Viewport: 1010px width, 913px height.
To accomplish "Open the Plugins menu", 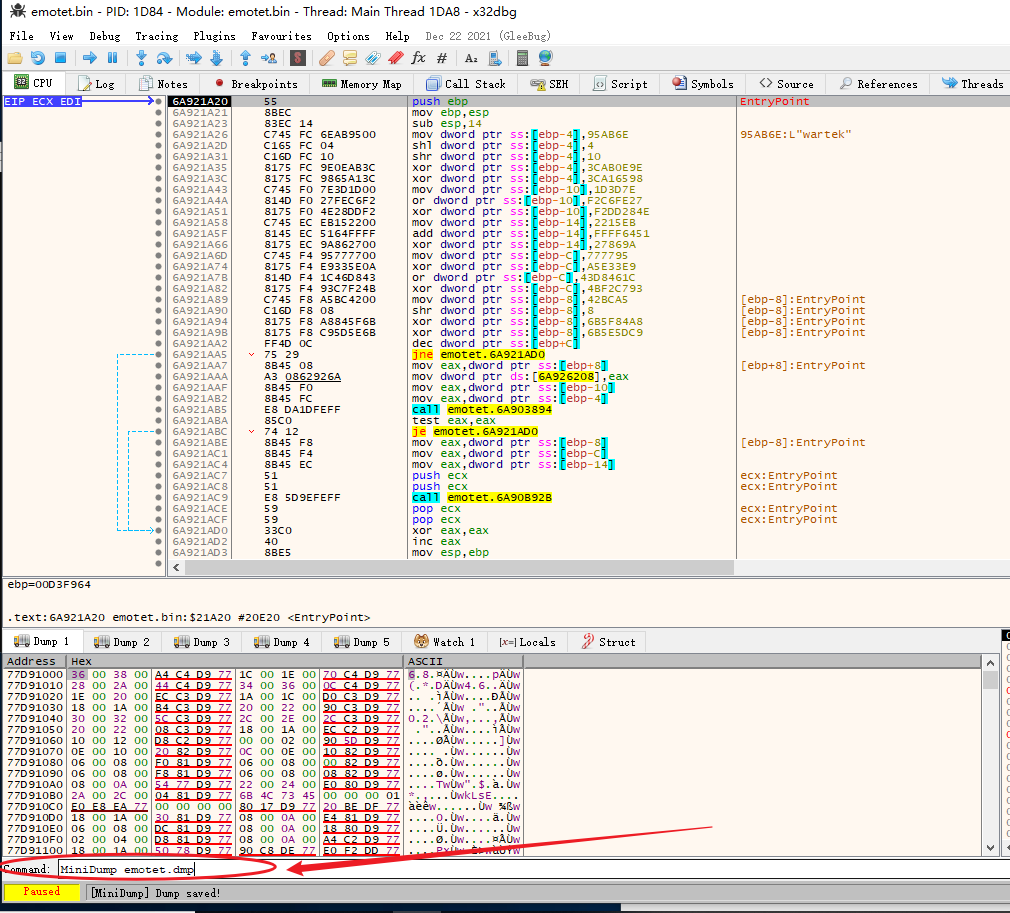I will click(x=214, y=36).
